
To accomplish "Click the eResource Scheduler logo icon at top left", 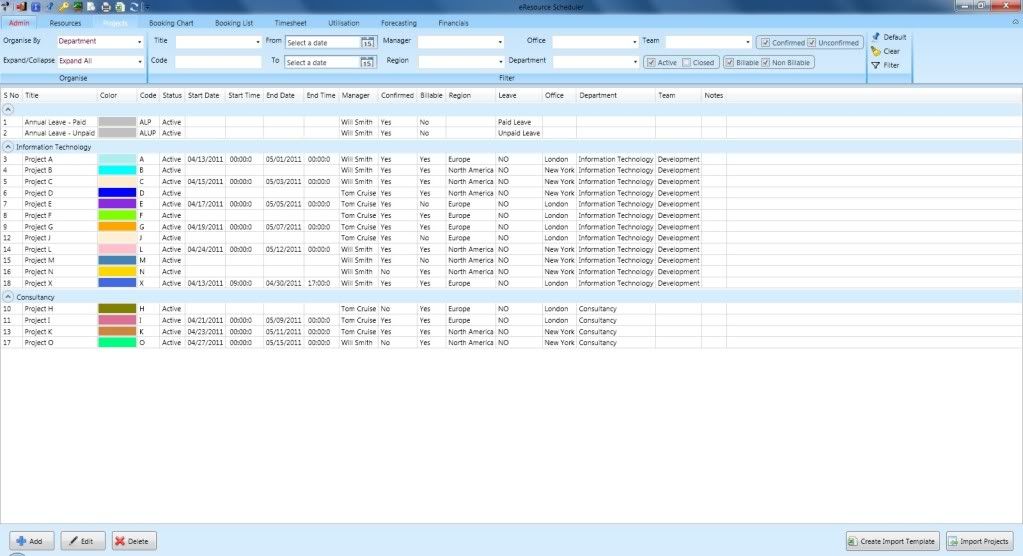I will 5,6.
